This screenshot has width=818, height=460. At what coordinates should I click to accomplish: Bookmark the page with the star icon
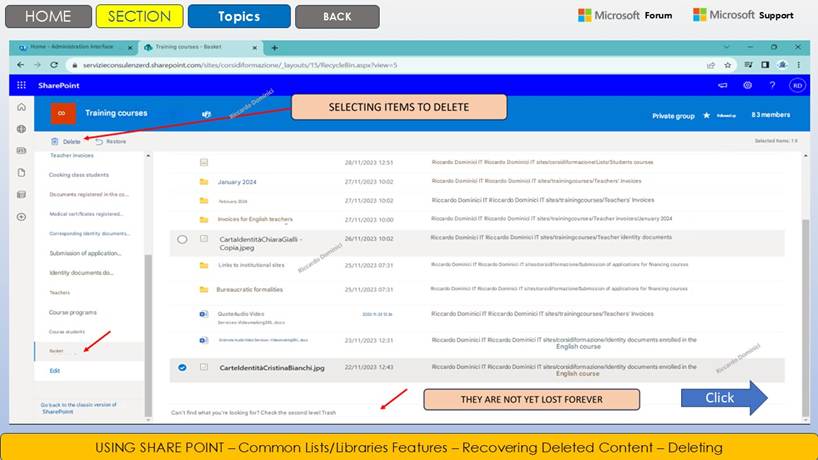[x=728, y=65]
